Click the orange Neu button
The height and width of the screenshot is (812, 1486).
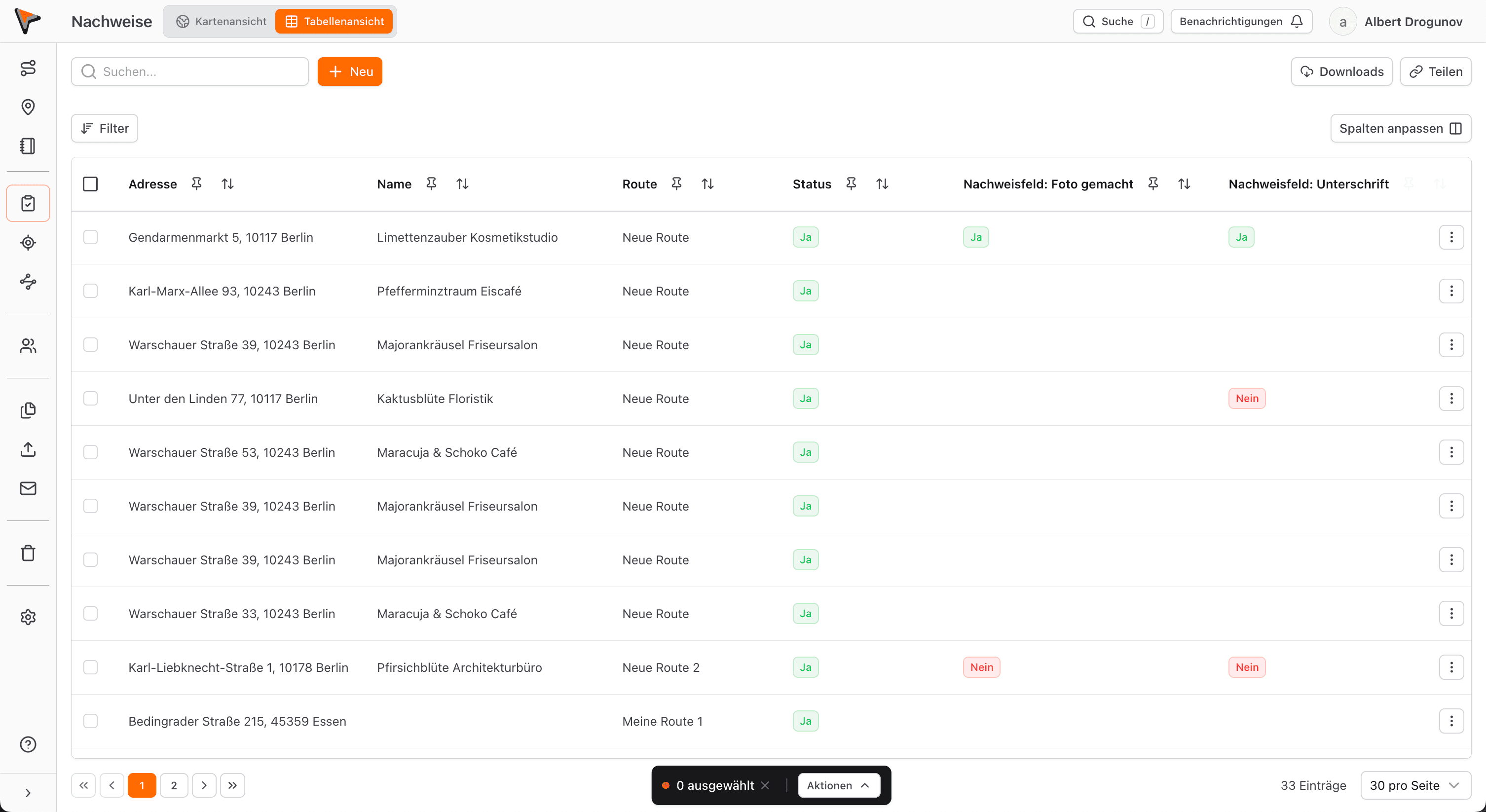coord(350,72)
